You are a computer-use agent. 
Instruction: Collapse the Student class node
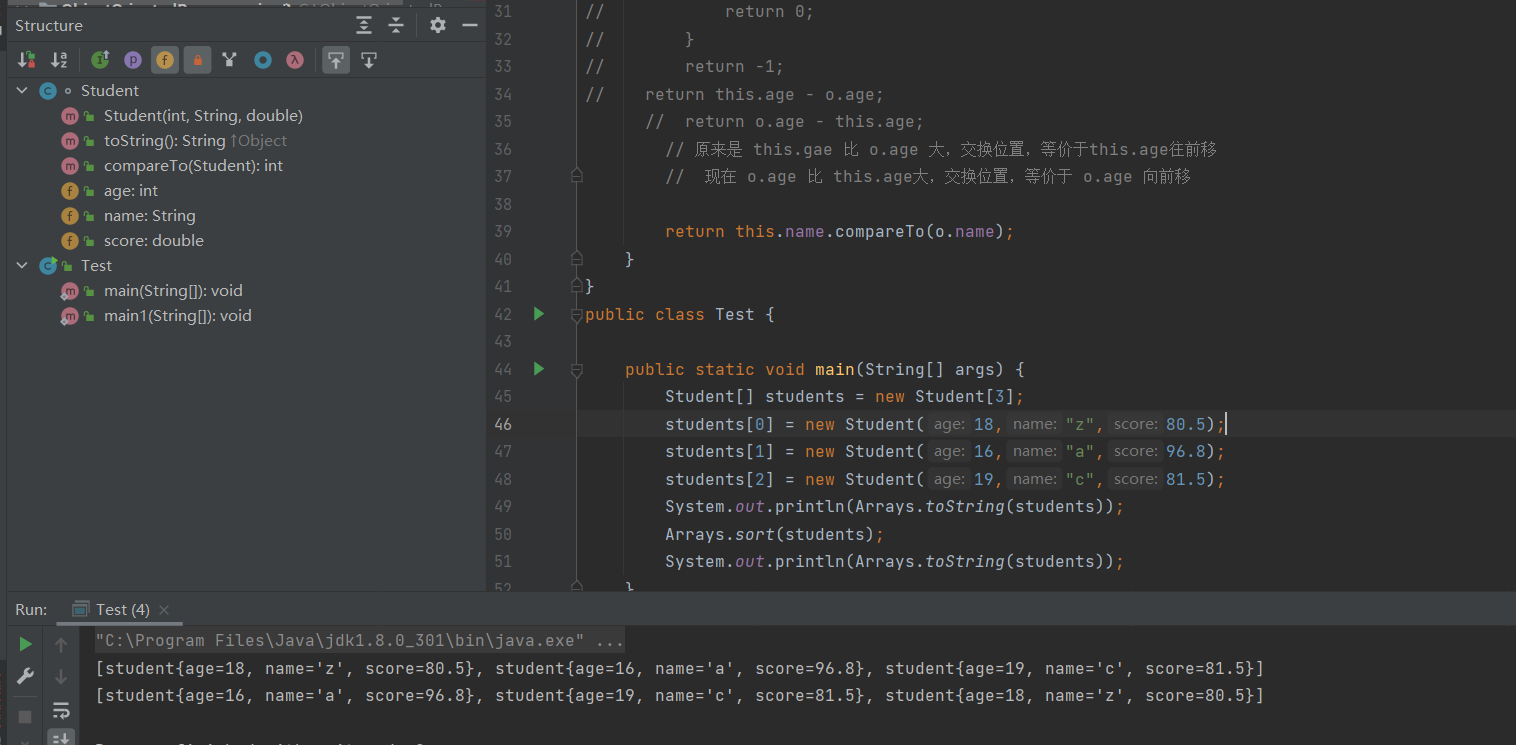click(x=22, y=91)
